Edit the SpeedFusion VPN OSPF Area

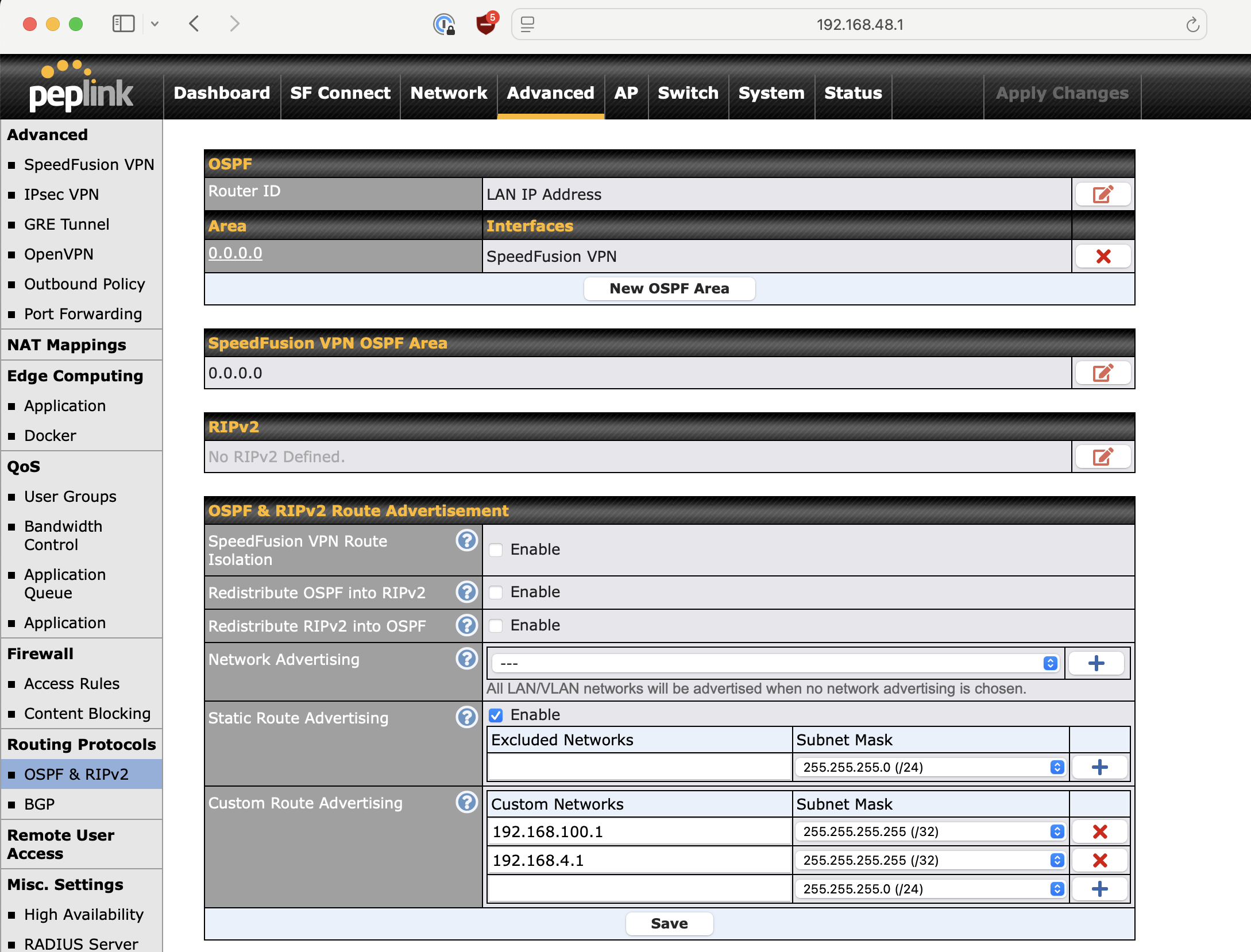click(x=1102, y=373)
